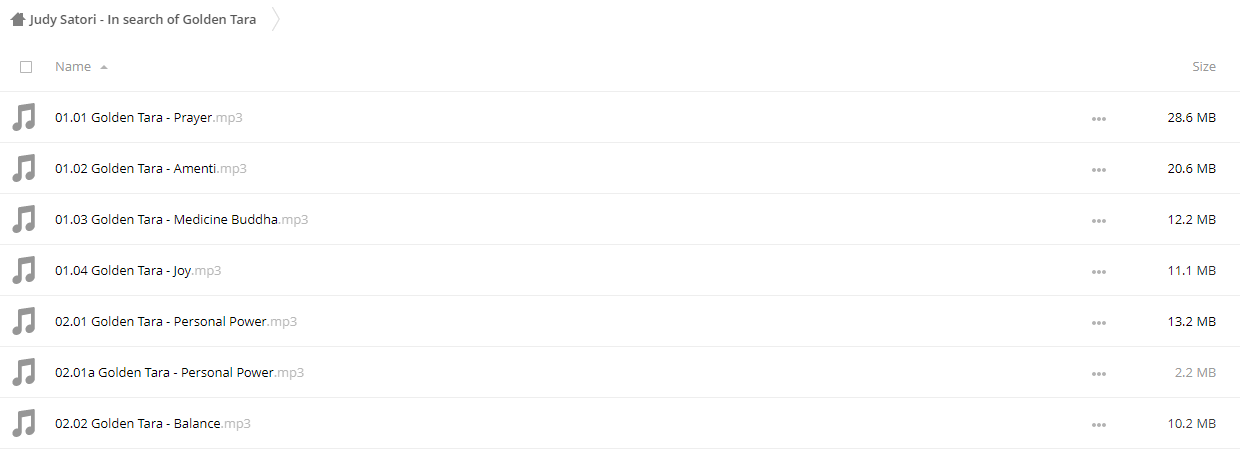The width and height of the screenshot is (1240, 450).
Task: Sort files by the Size column
Action: [1204, 66]
